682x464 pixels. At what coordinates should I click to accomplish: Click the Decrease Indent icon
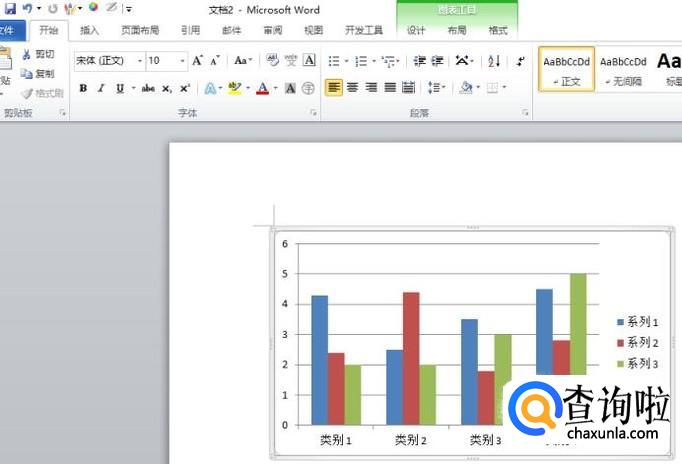pos(419,61)
